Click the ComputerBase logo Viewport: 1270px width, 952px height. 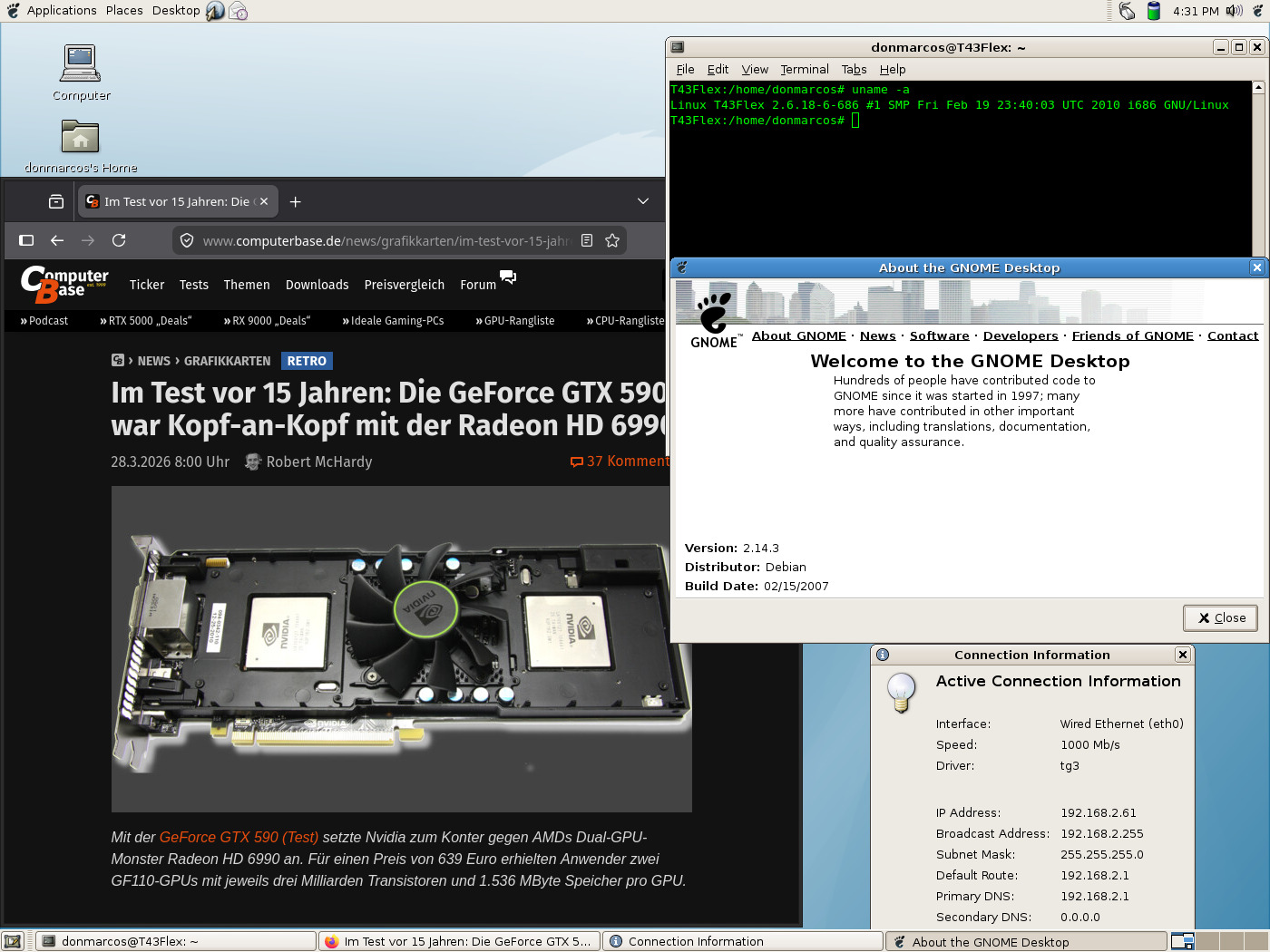click(x=64, y=284)
